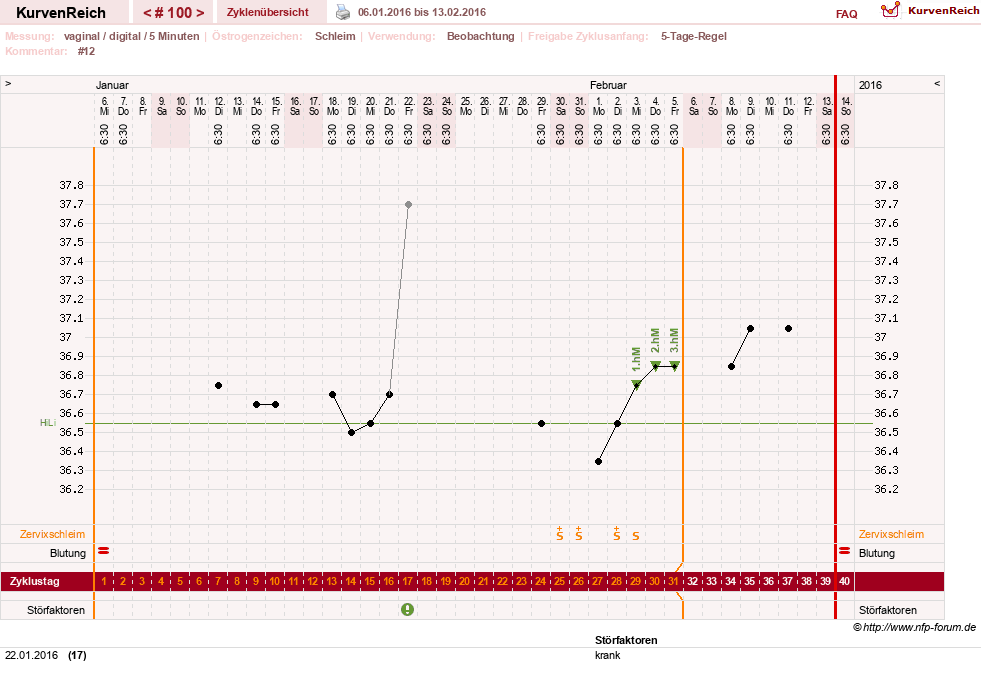Click the 36.35 temperature point on Feb 1
This screenshot has width=981, height=679.
[598, 462]
